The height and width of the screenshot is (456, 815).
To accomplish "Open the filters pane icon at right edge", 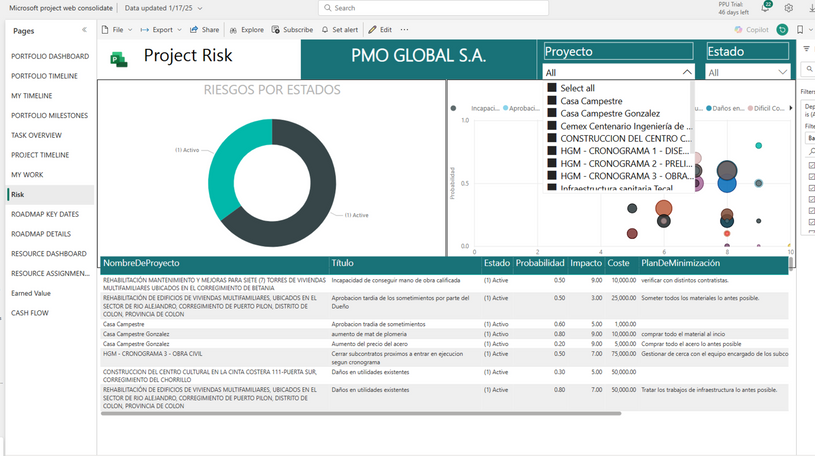I will pos(806,49).
